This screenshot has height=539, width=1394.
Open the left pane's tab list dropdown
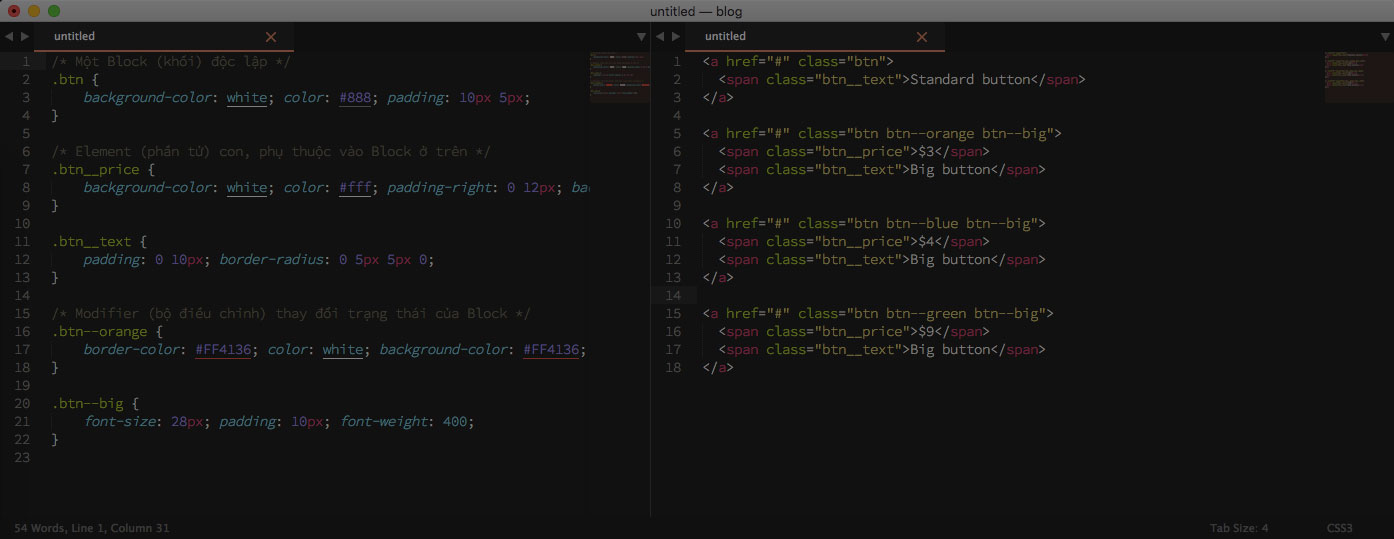(x=641, y=37)
